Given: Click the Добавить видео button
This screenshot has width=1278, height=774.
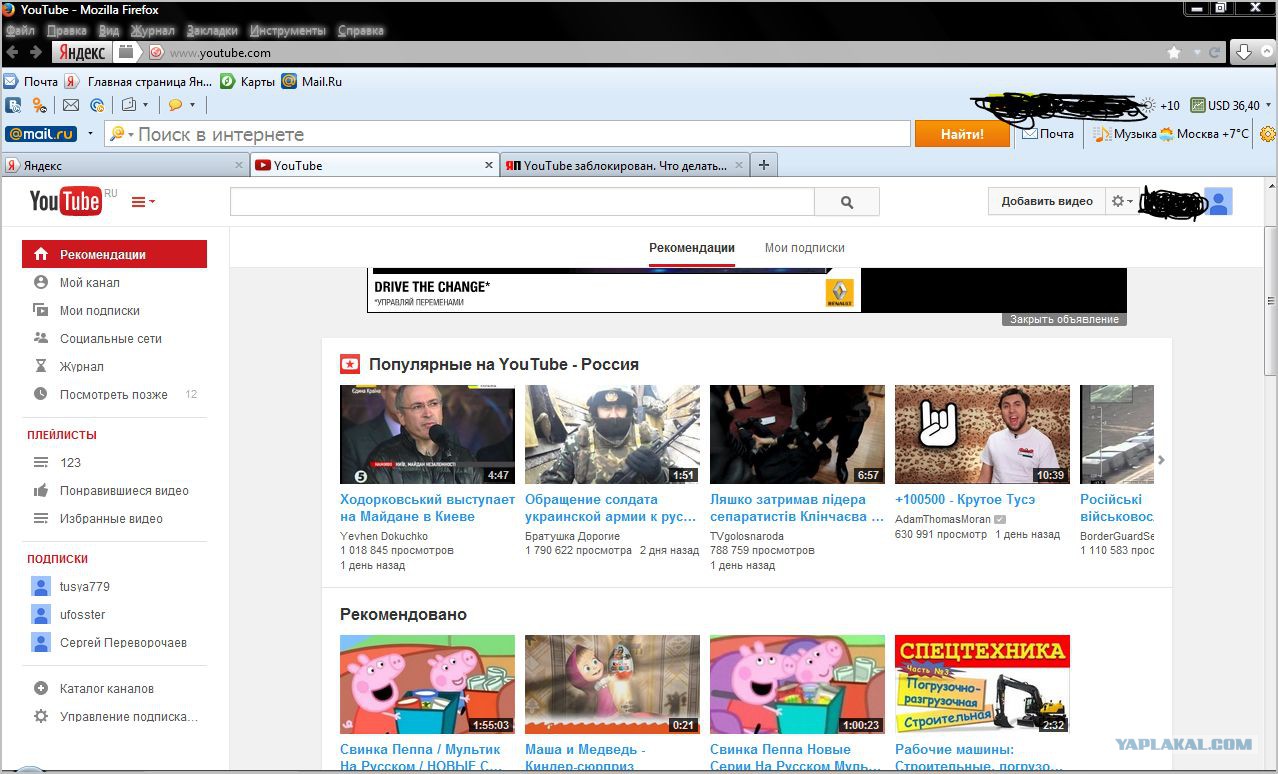Looking at the screenshot, I should point(1047,201).
